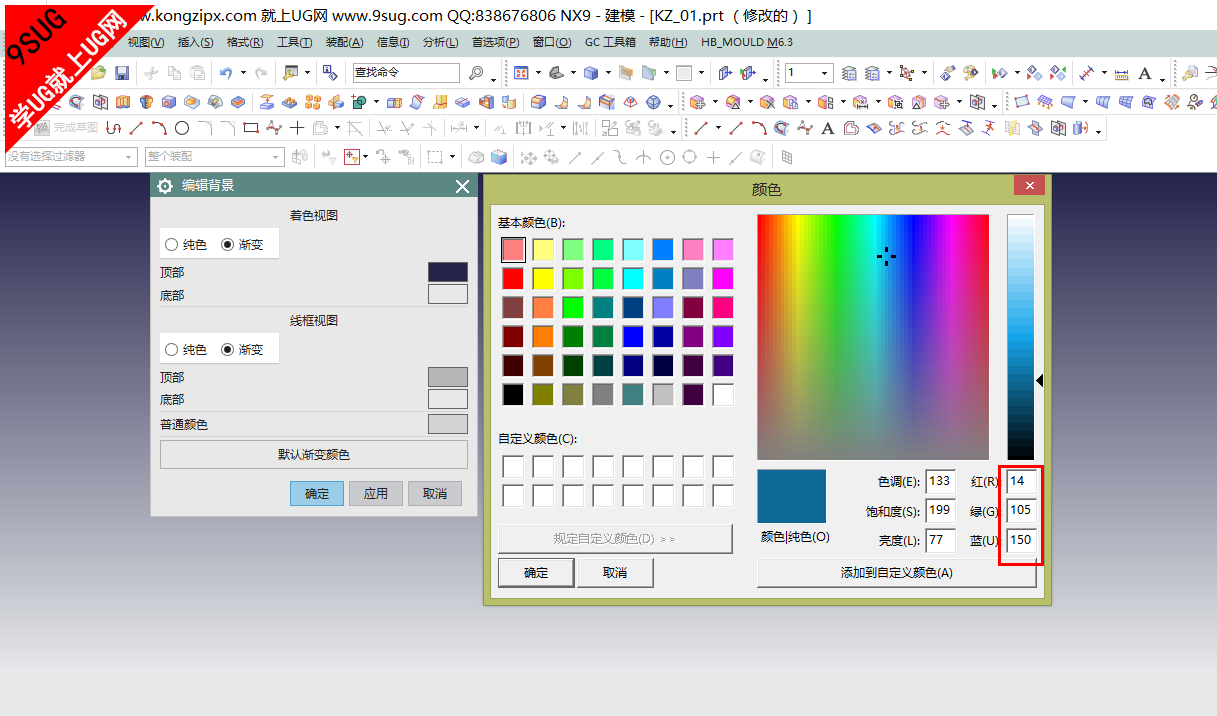
Task: Click inside the rainbow color spectrum area
Action: pos(873,337)
